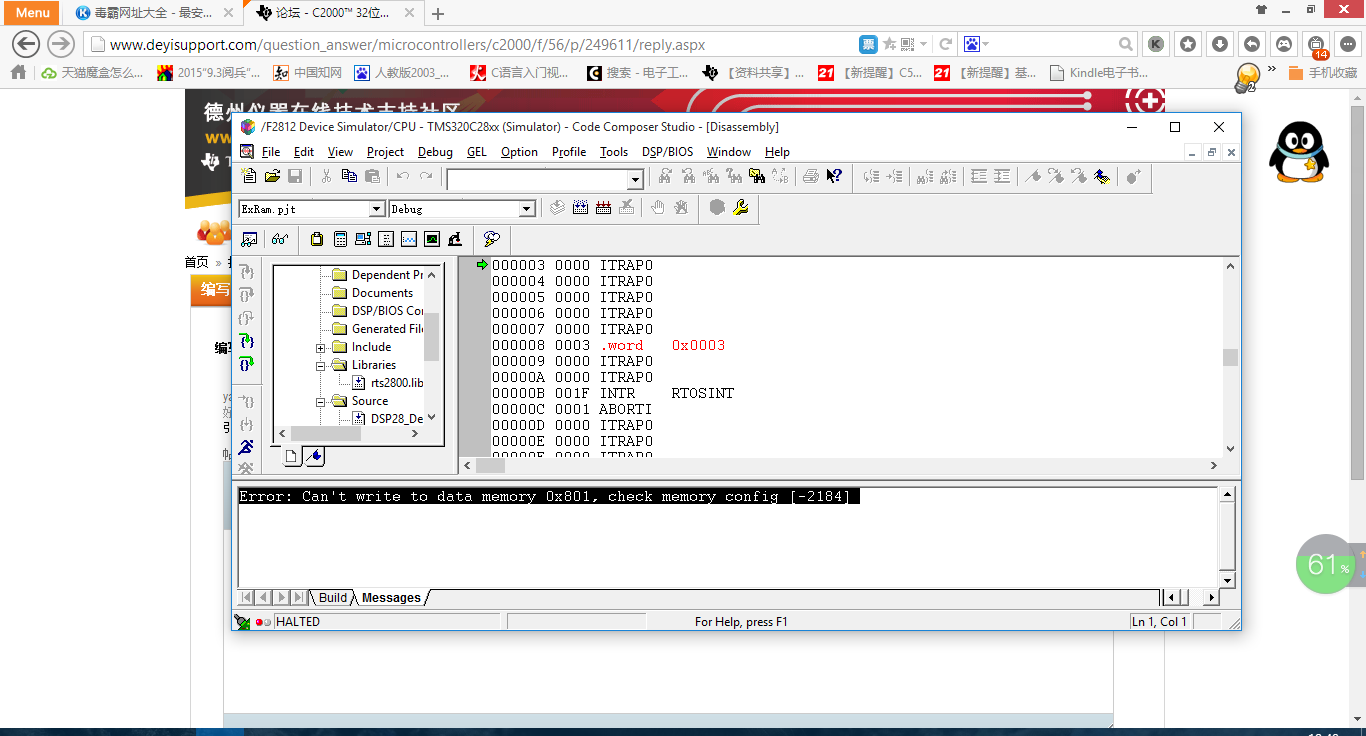Select rts2800.lib in project tree
The height and width of the screenshot is (736, 1366).
(397, 383)
